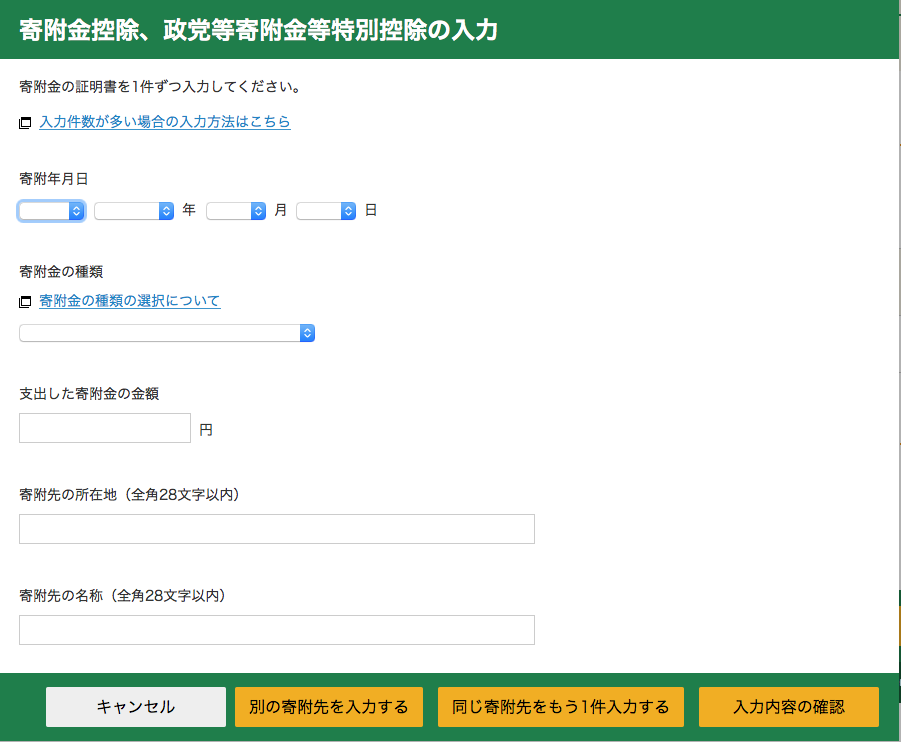Open the 寄附金の種類の選択について help link

(130, 301)
